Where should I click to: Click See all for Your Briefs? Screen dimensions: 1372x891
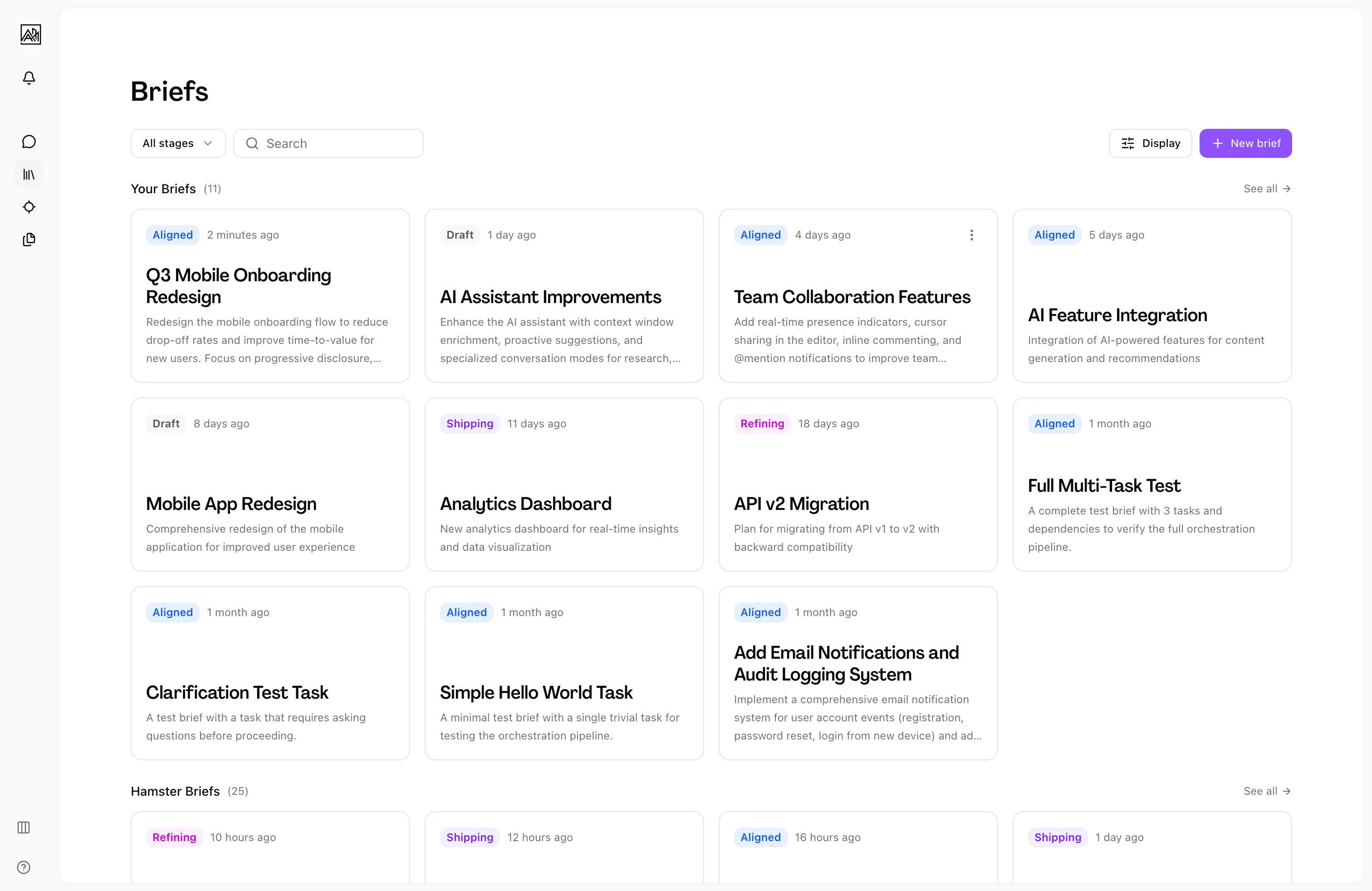click(x=1266, y=189)
